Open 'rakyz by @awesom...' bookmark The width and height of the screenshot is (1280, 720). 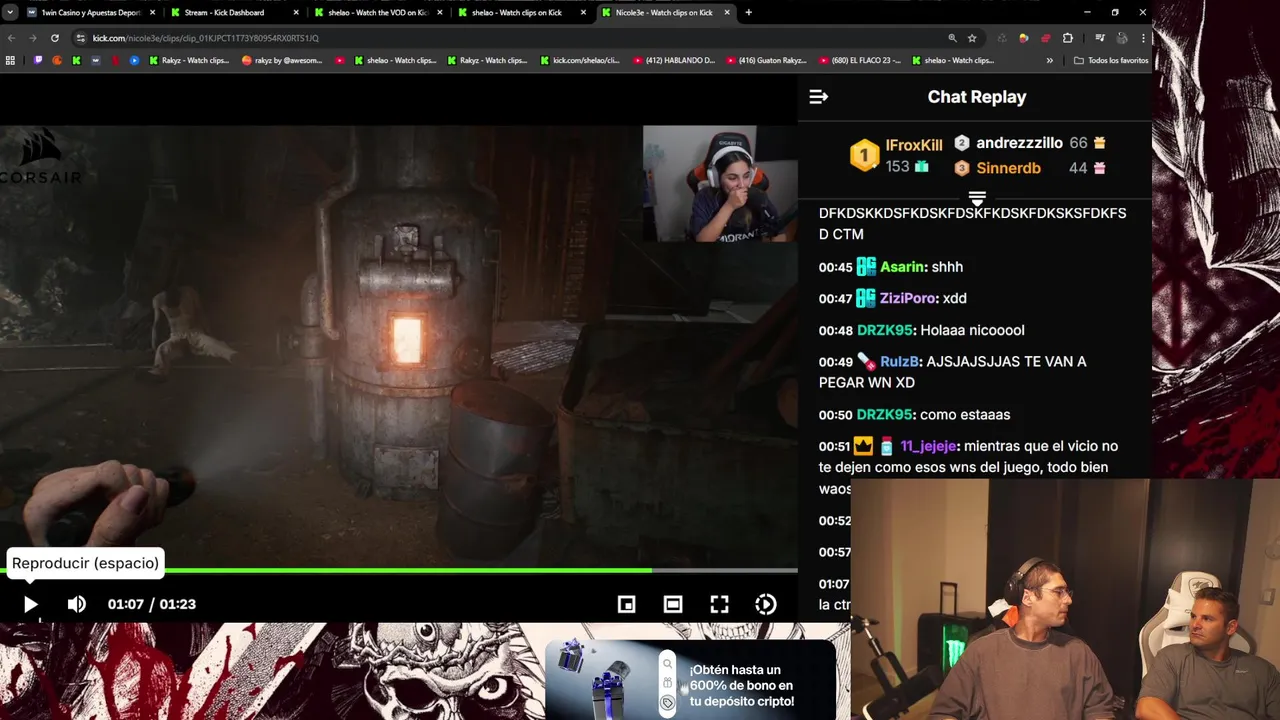click(x=282, y=60)
